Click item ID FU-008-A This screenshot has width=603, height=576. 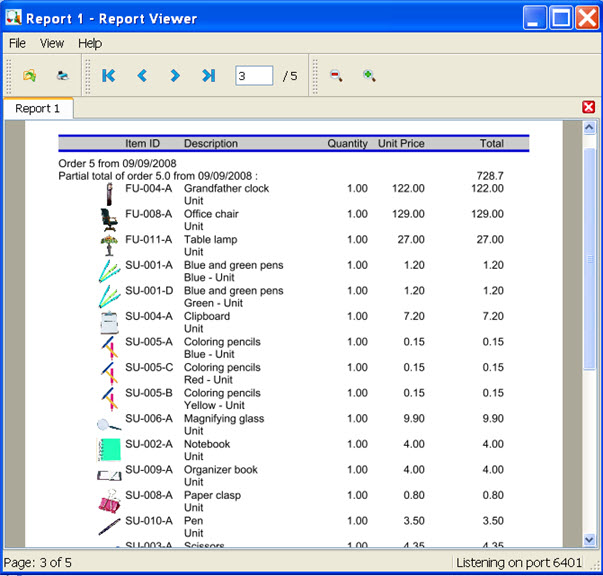[x=148, y=214]
